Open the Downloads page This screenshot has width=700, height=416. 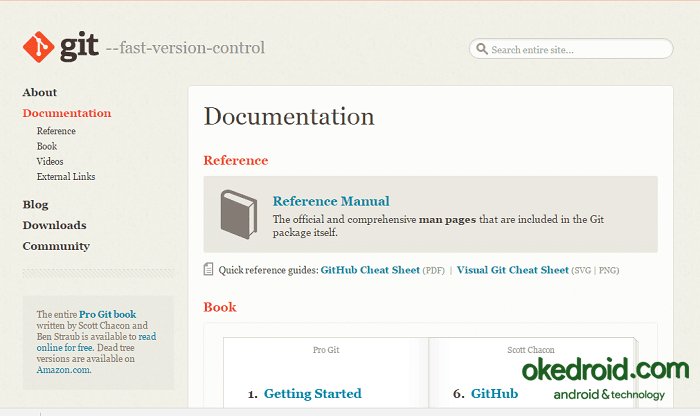click(x=54, y=225)
